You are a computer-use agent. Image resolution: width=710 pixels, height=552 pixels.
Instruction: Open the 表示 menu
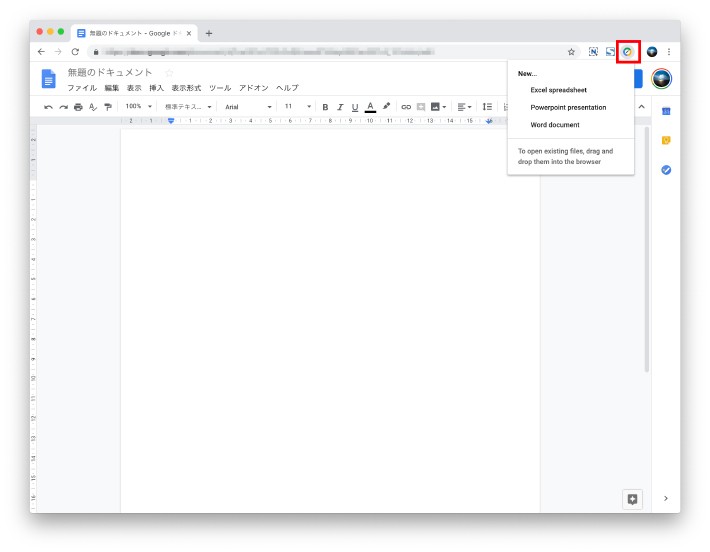(134, 88)
